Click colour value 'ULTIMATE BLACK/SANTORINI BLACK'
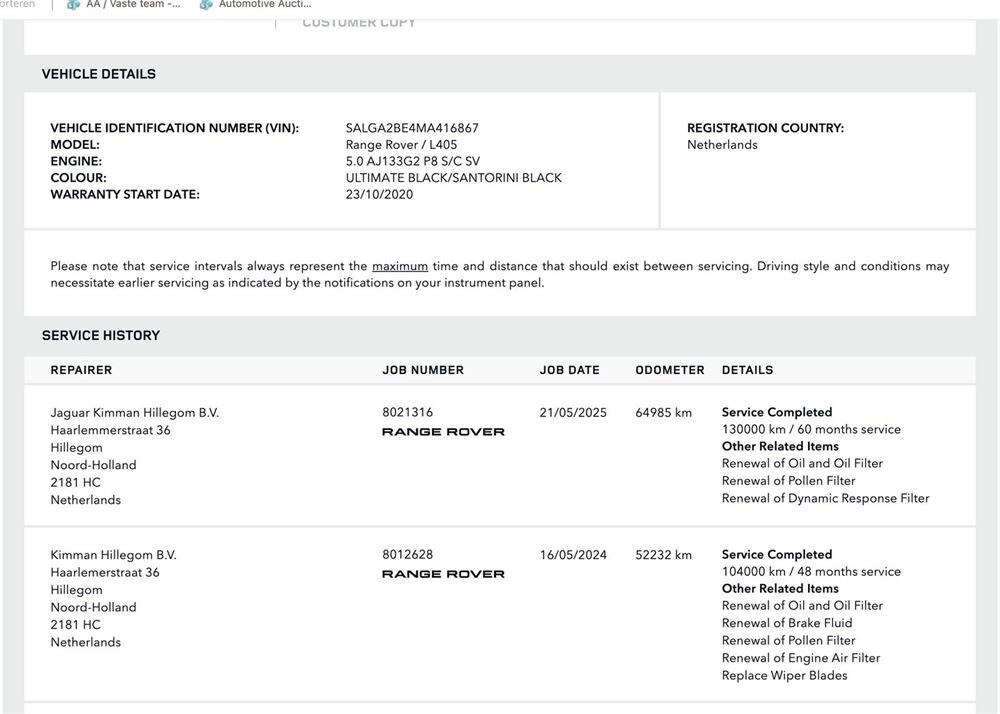Image resolution: width=1000 pixels, height=714 pixels. coord(453,178)
